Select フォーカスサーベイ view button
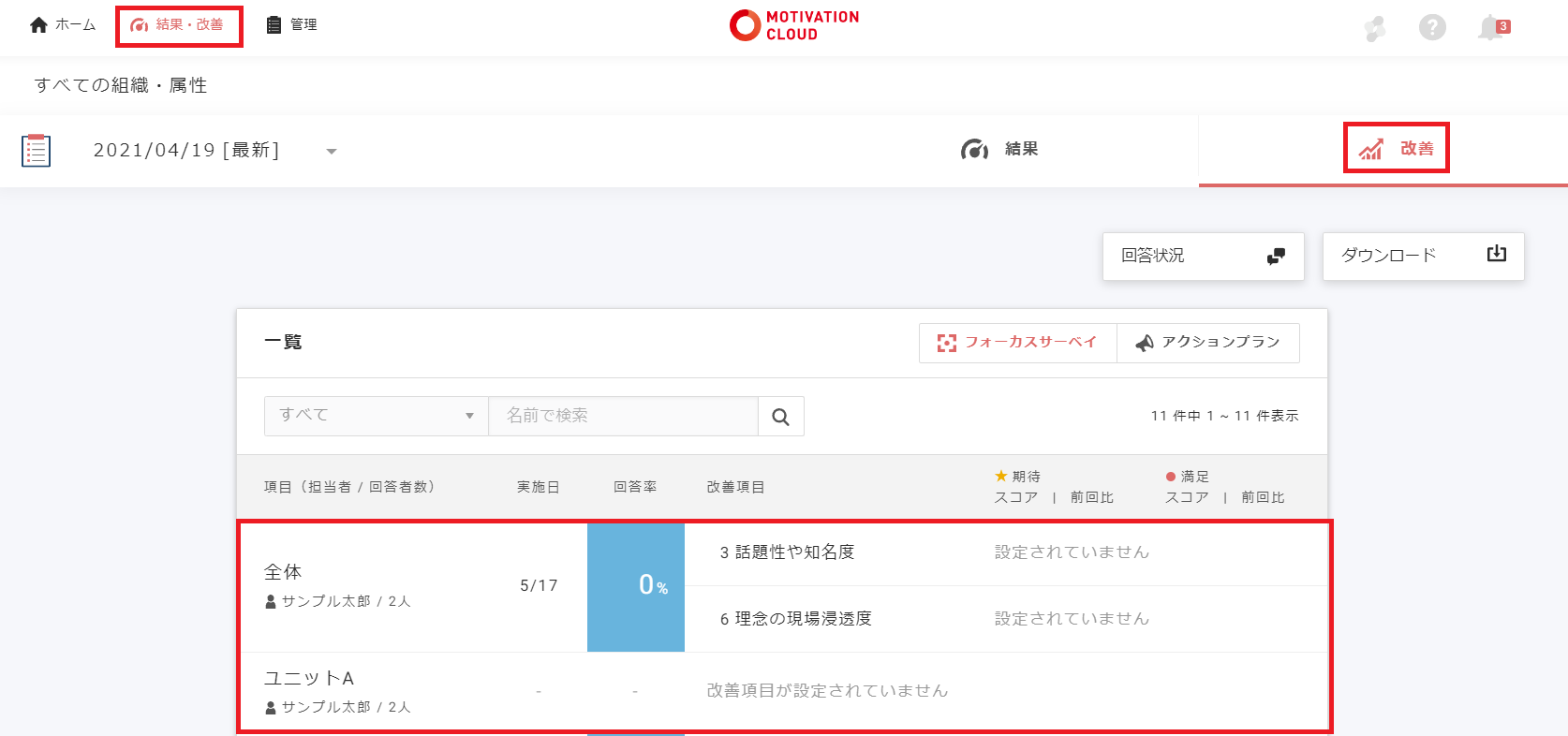1568x736 pixels. click(1018, 343)
